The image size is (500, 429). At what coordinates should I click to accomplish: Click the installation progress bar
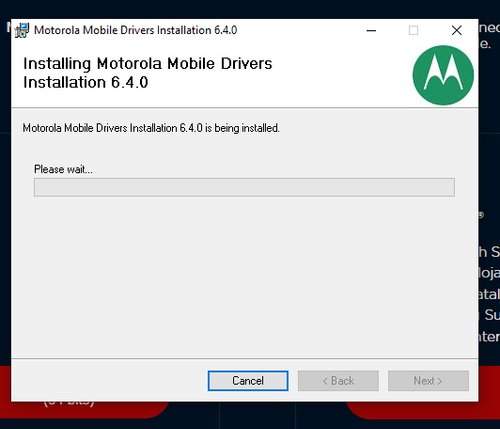click(244, 187)
